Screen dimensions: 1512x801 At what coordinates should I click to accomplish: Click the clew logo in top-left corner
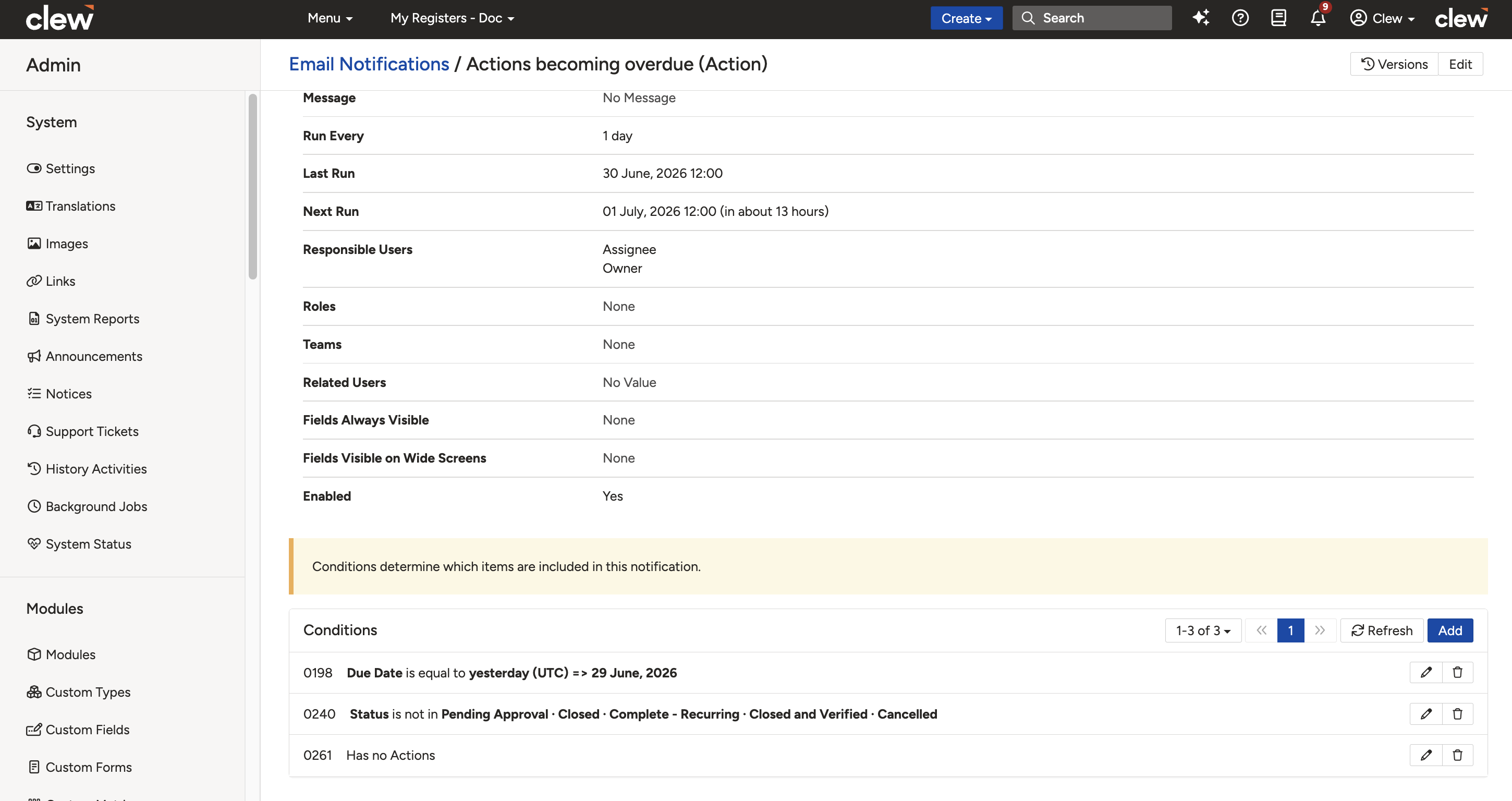60,18
